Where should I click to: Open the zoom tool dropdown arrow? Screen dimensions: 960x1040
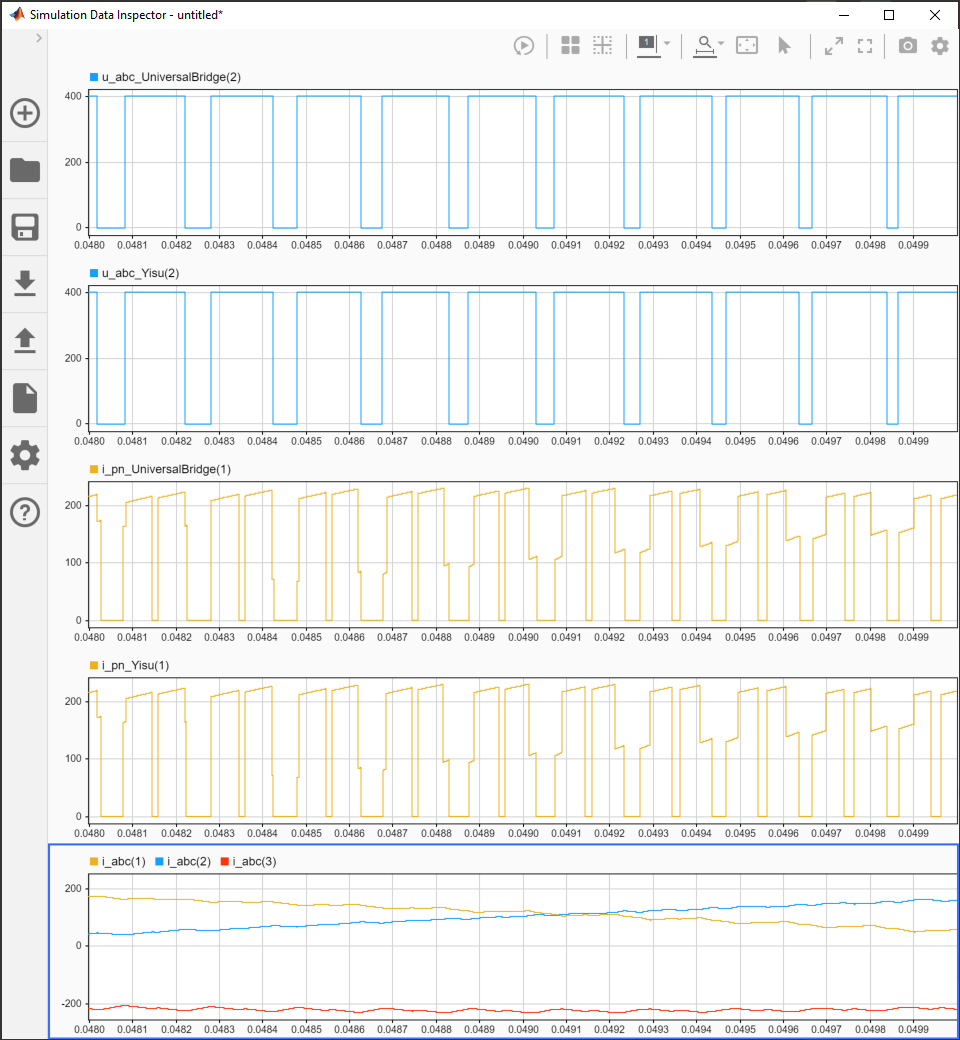pos(721,43)
